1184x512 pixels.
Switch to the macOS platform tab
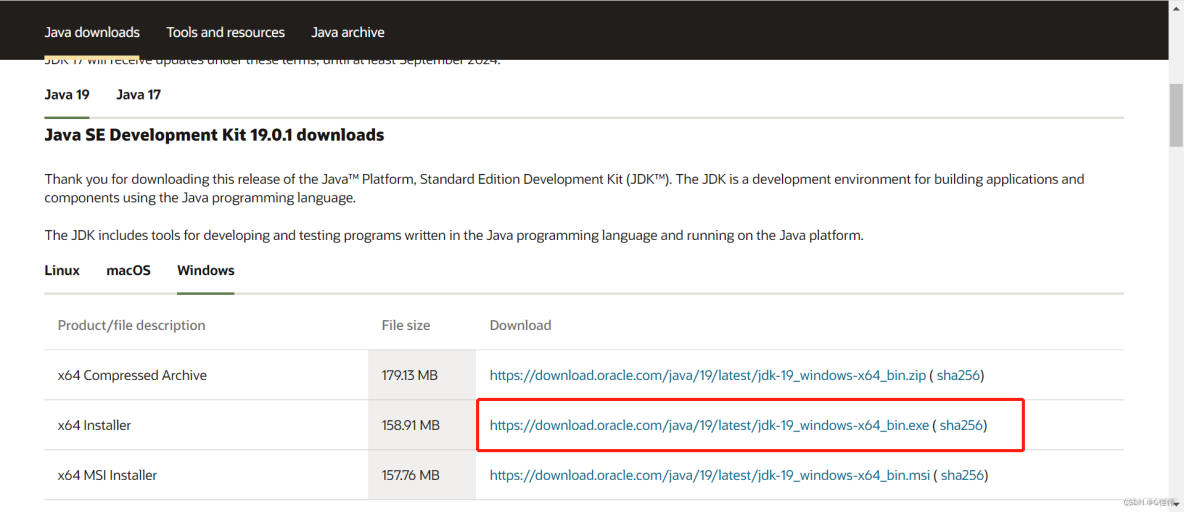pyautogui.click(x=128, y=271)
